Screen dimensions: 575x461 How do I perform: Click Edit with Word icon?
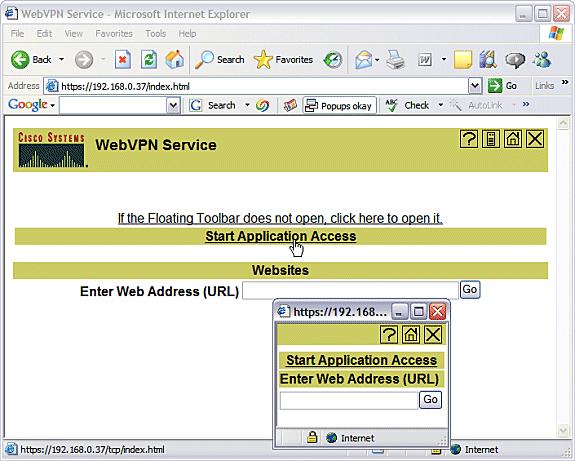coord(425,59)
